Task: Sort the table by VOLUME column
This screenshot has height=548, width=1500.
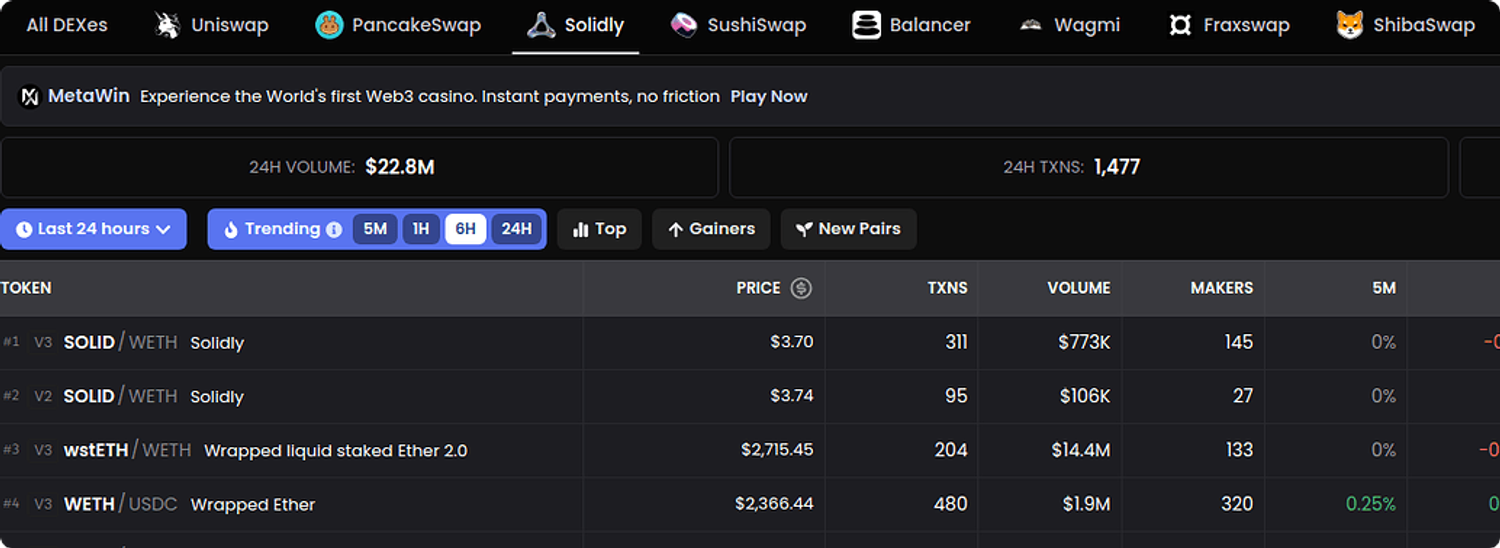Action: (1078, 288)
